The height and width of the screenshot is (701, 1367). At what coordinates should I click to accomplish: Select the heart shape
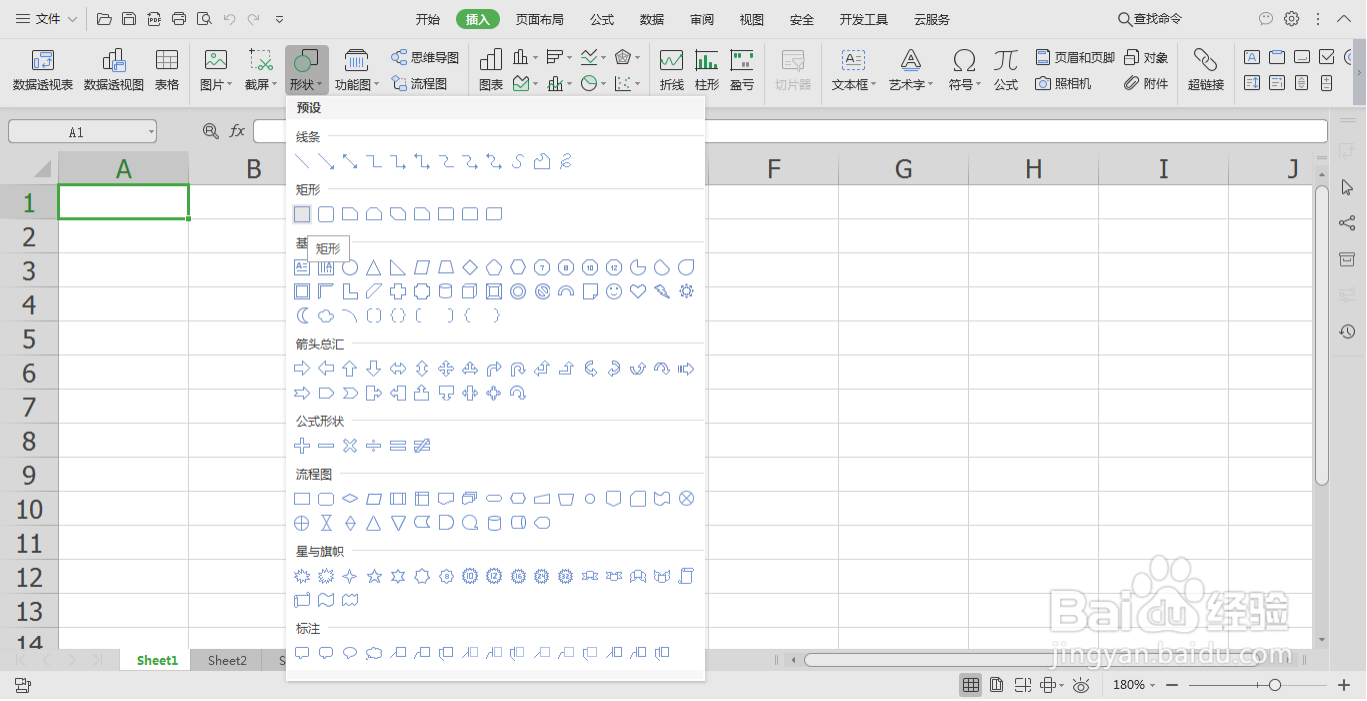pos(638,291)
